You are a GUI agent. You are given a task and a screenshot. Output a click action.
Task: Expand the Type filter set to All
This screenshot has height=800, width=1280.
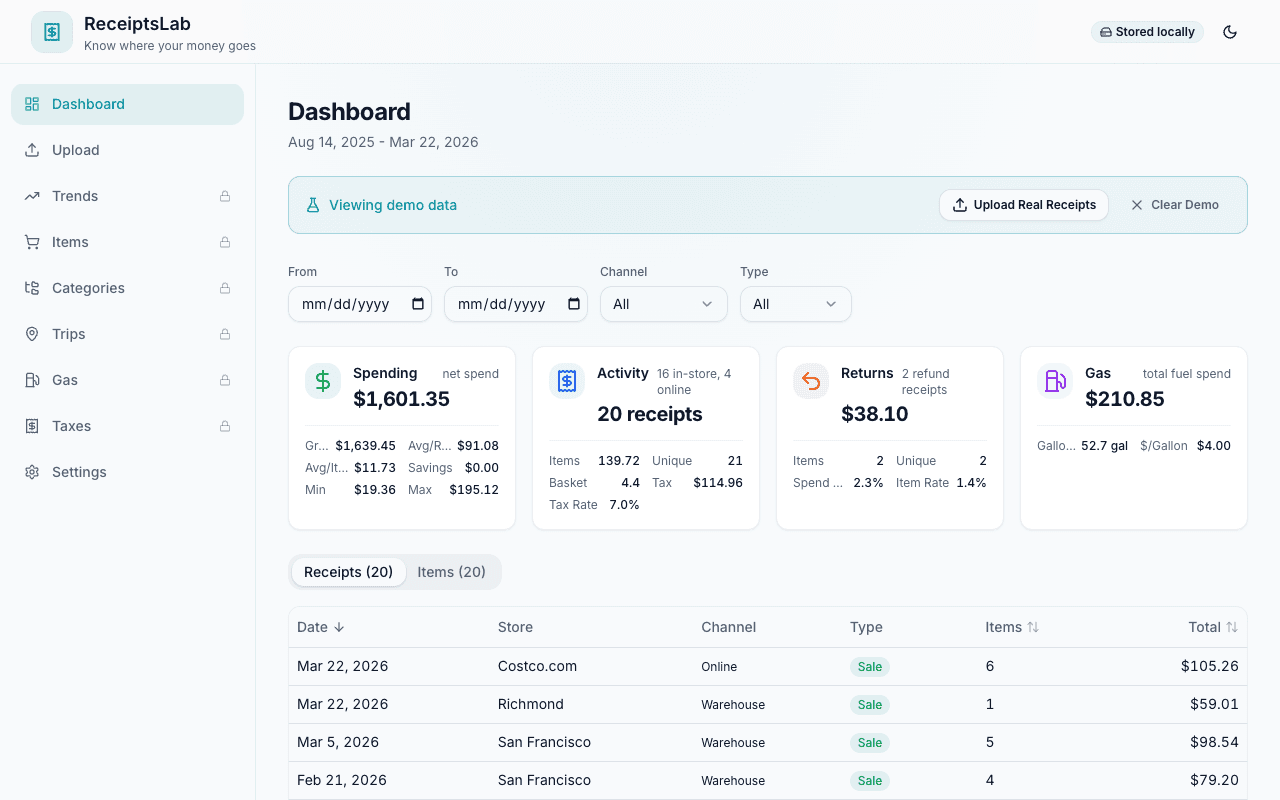point(795,303)
